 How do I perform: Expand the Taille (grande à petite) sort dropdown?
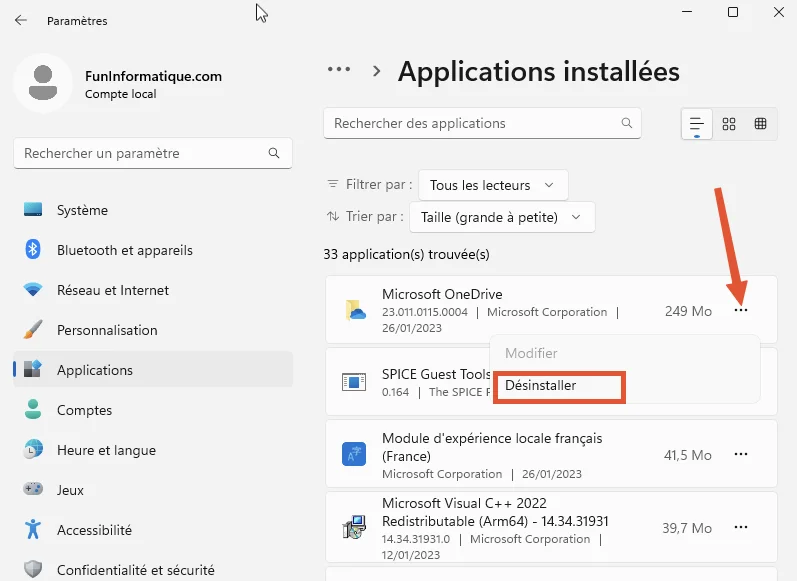[501, 216]
